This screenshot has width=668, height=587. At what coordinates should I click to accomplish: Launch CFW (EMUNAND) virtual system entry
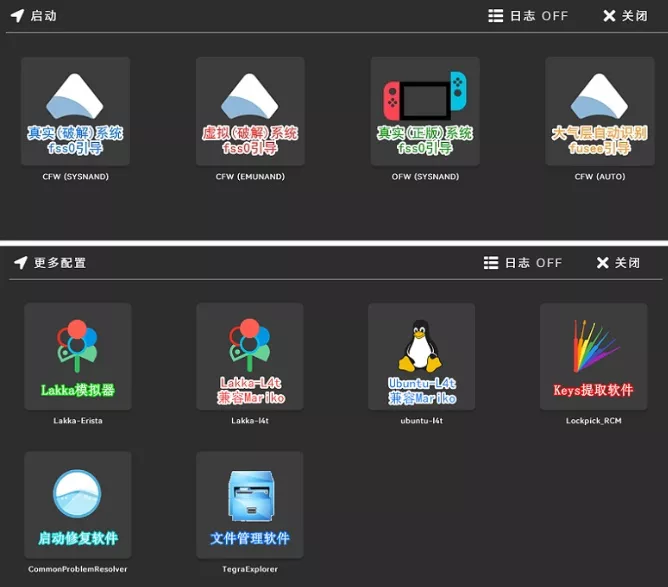(250, 111)
